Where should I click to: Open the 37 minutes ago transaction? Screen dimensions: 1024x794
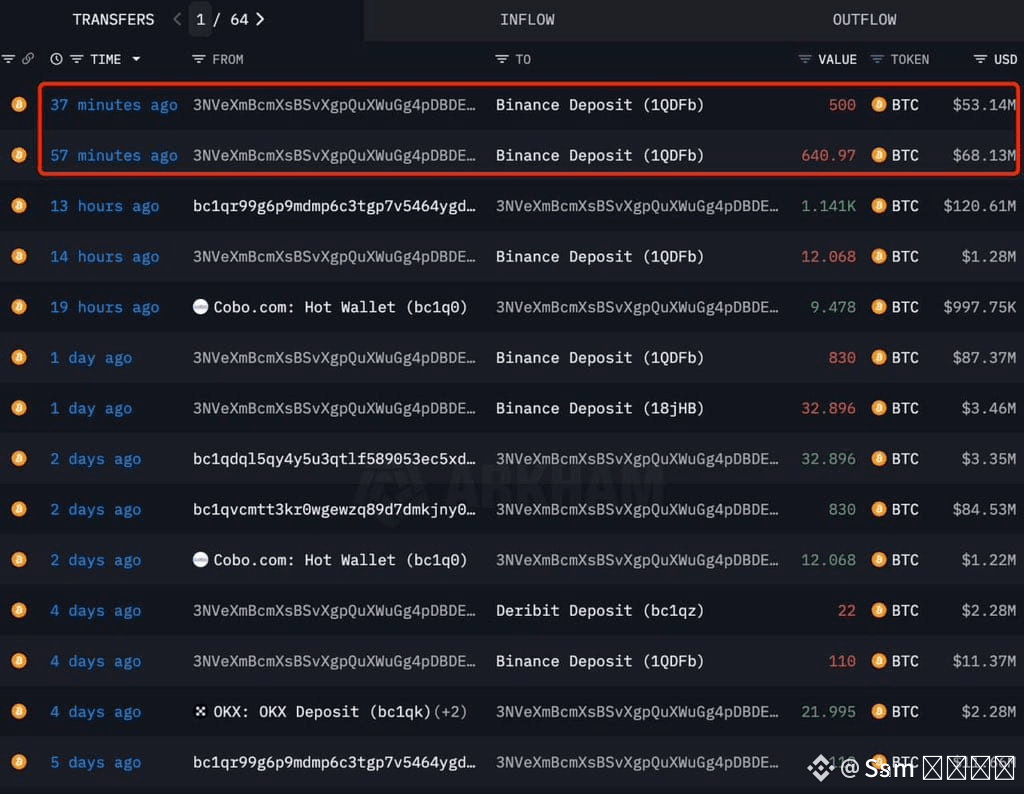114,104
